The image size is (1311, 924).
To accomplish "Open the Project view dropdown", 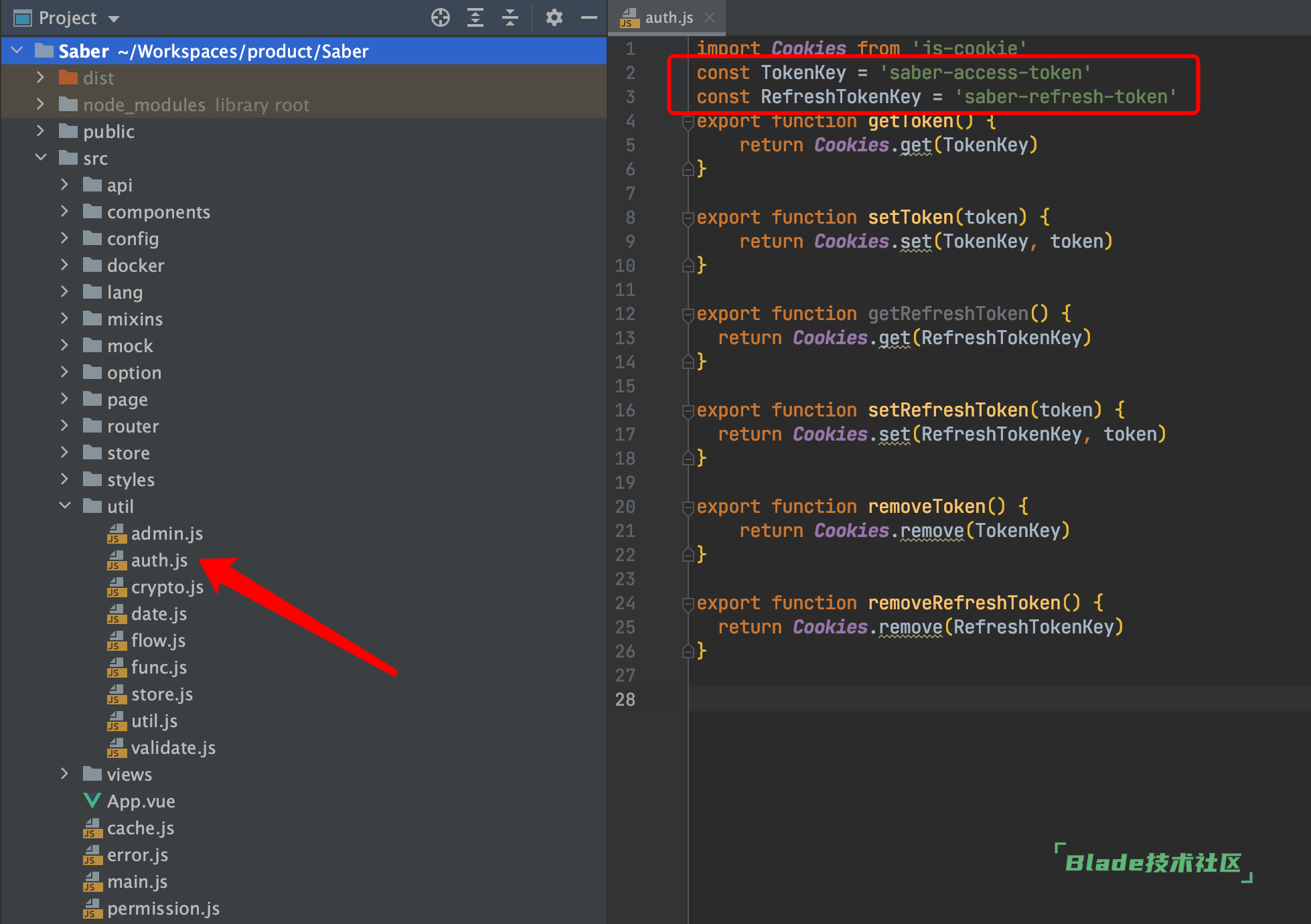I will coord(114,19).
